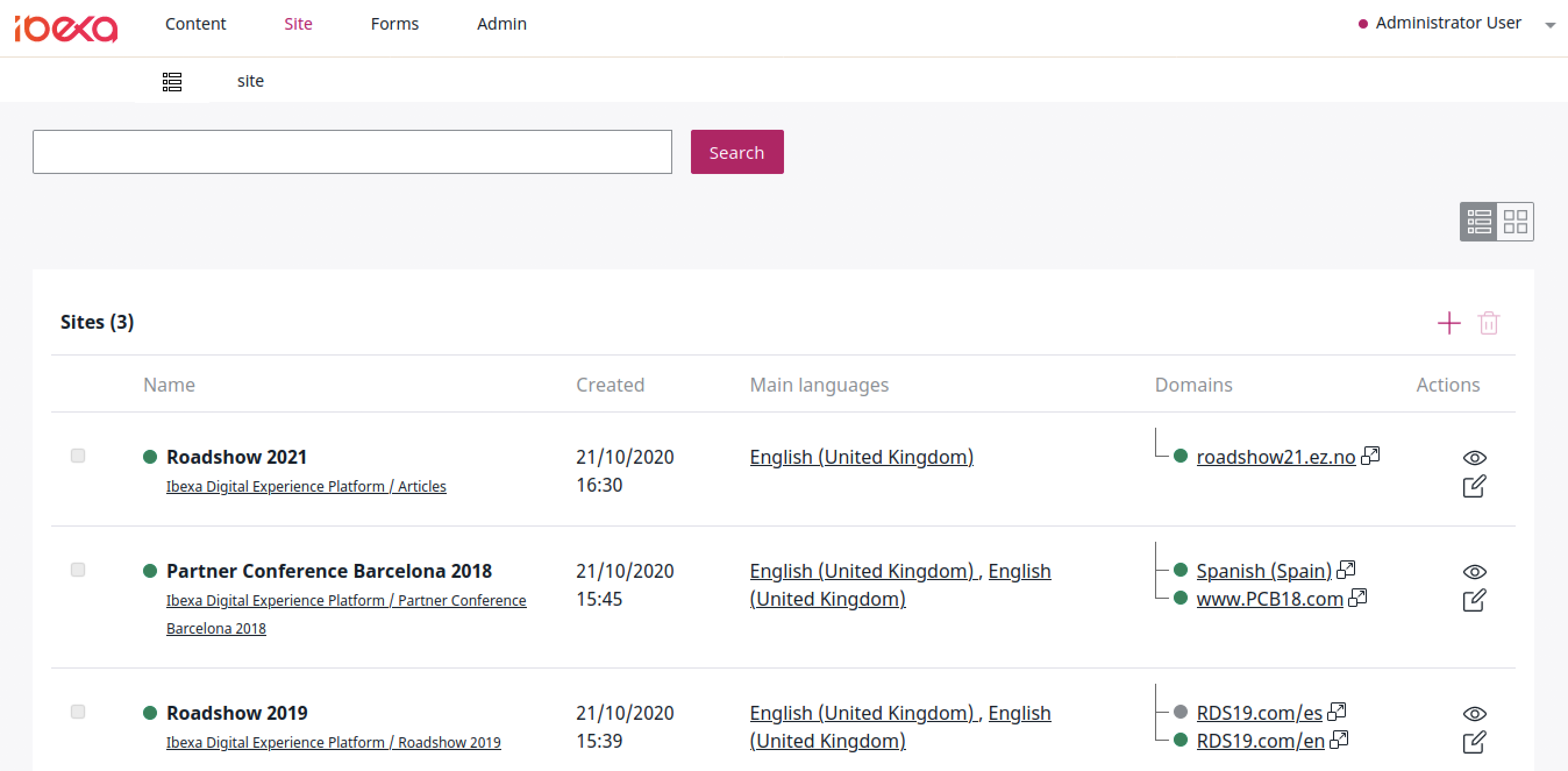This screenshot has height=771, width=1568.
Task: View Roadshow 2019 site with eye icon
Action: [1475, 713]
